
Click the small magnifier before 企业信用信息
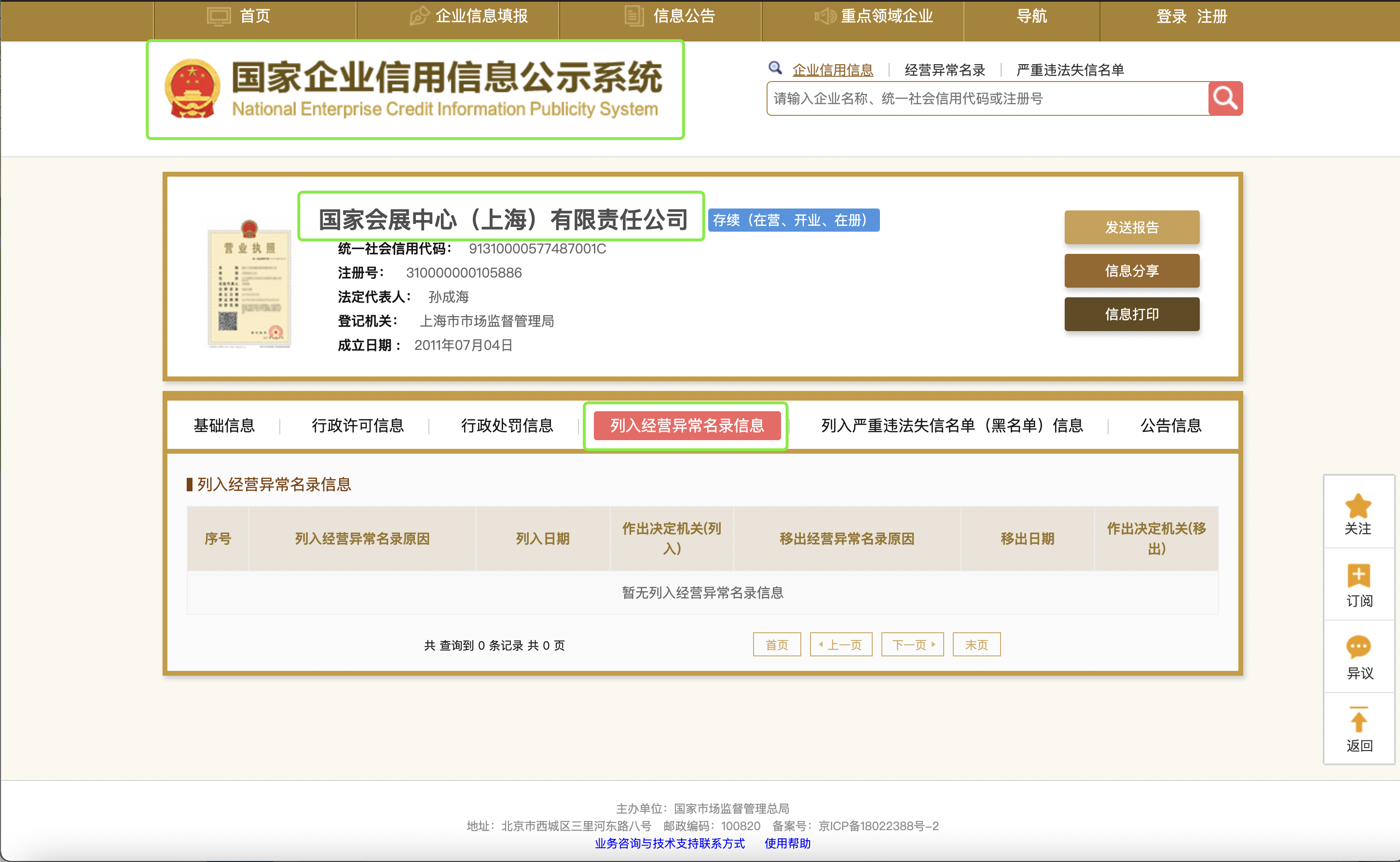(x=775, y=69)
